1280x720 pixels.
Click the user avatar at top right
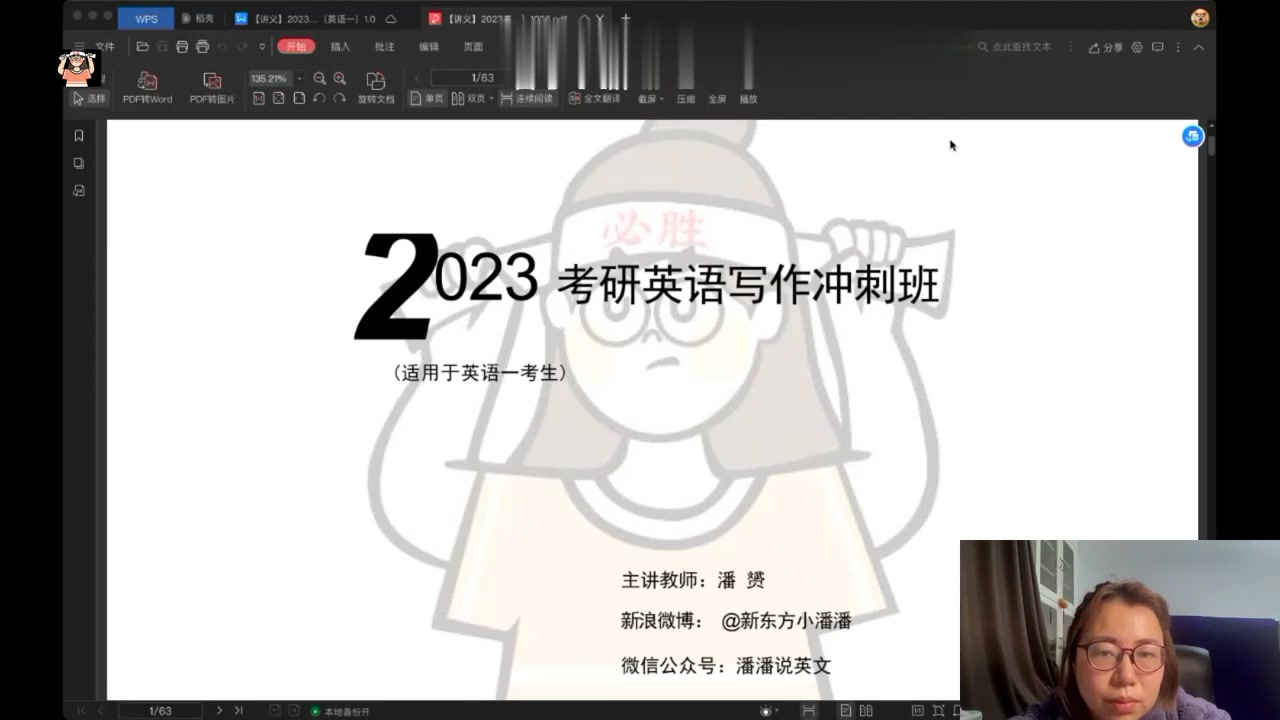[1200, 18]
